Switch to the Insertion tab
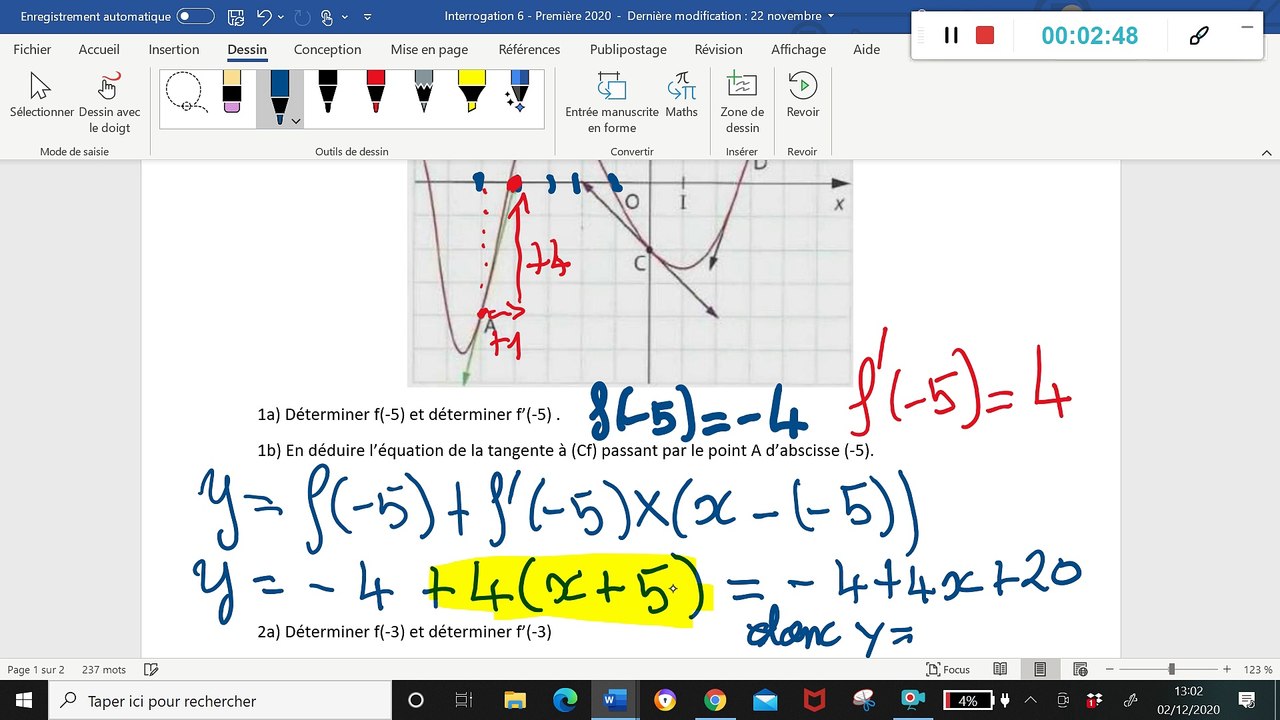 tap(174, 49)
